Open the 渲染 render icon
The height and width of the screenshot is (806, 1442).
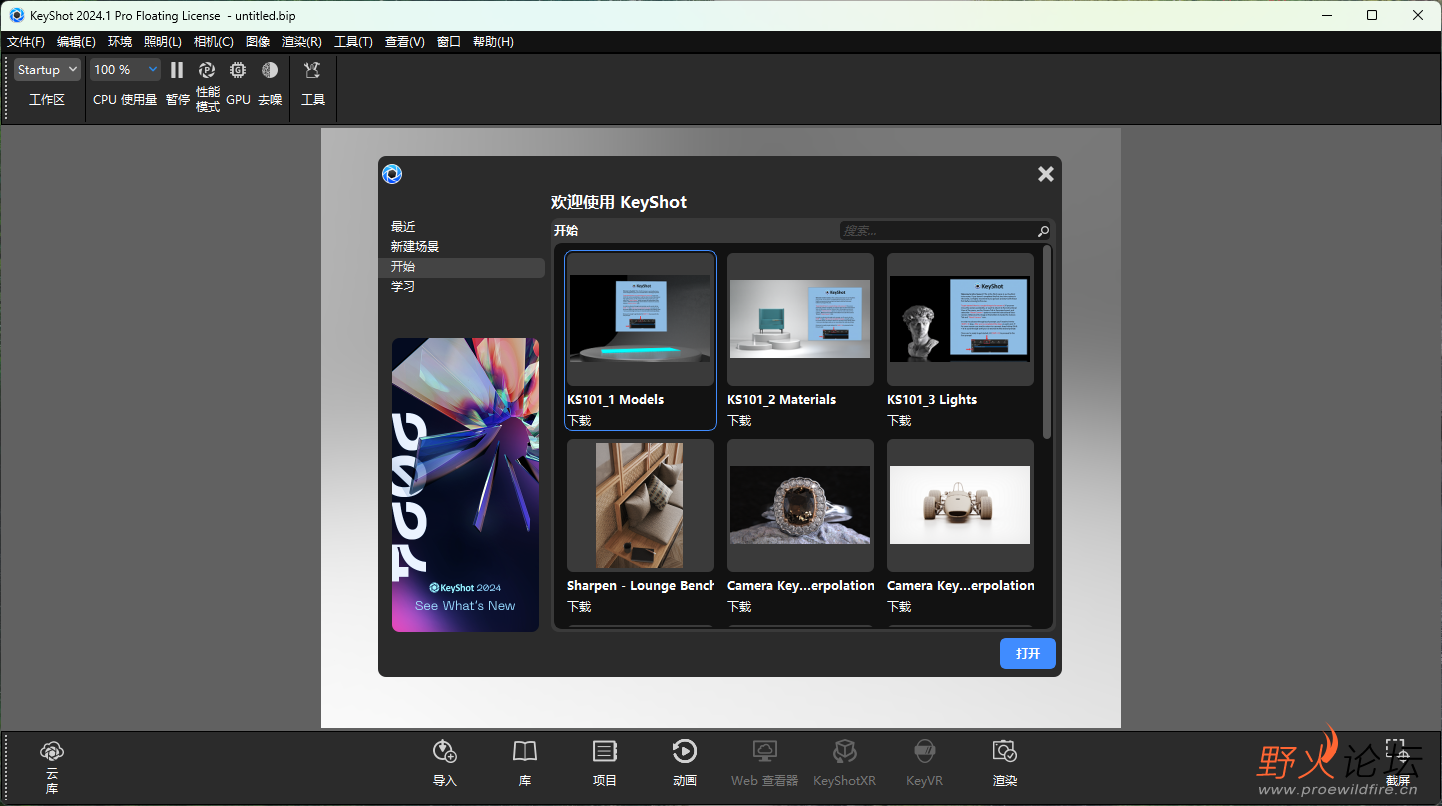click(1005, 751)
